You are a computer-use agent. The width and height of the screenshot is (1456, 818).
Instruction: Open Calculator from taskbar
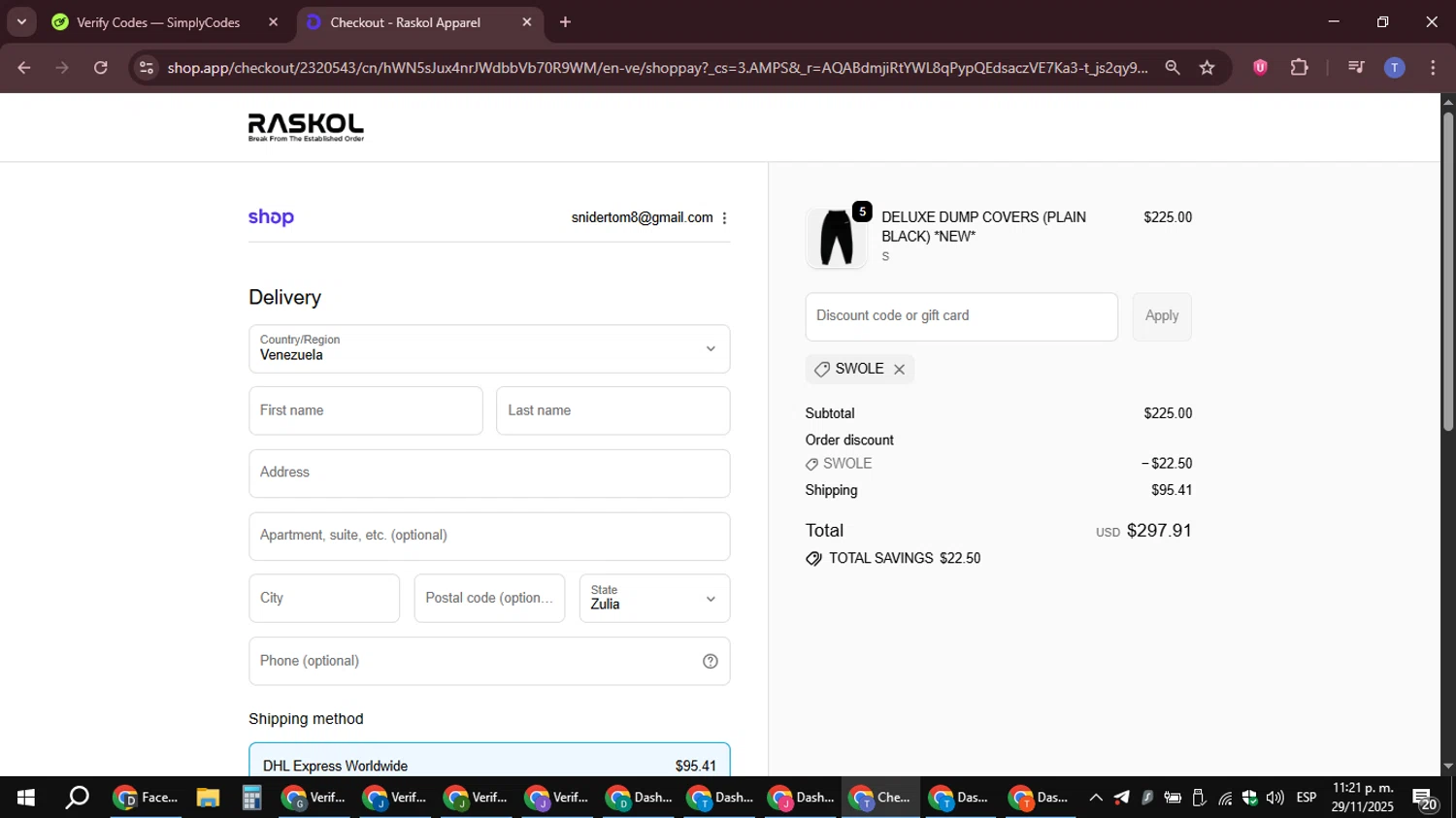point(251,798)
